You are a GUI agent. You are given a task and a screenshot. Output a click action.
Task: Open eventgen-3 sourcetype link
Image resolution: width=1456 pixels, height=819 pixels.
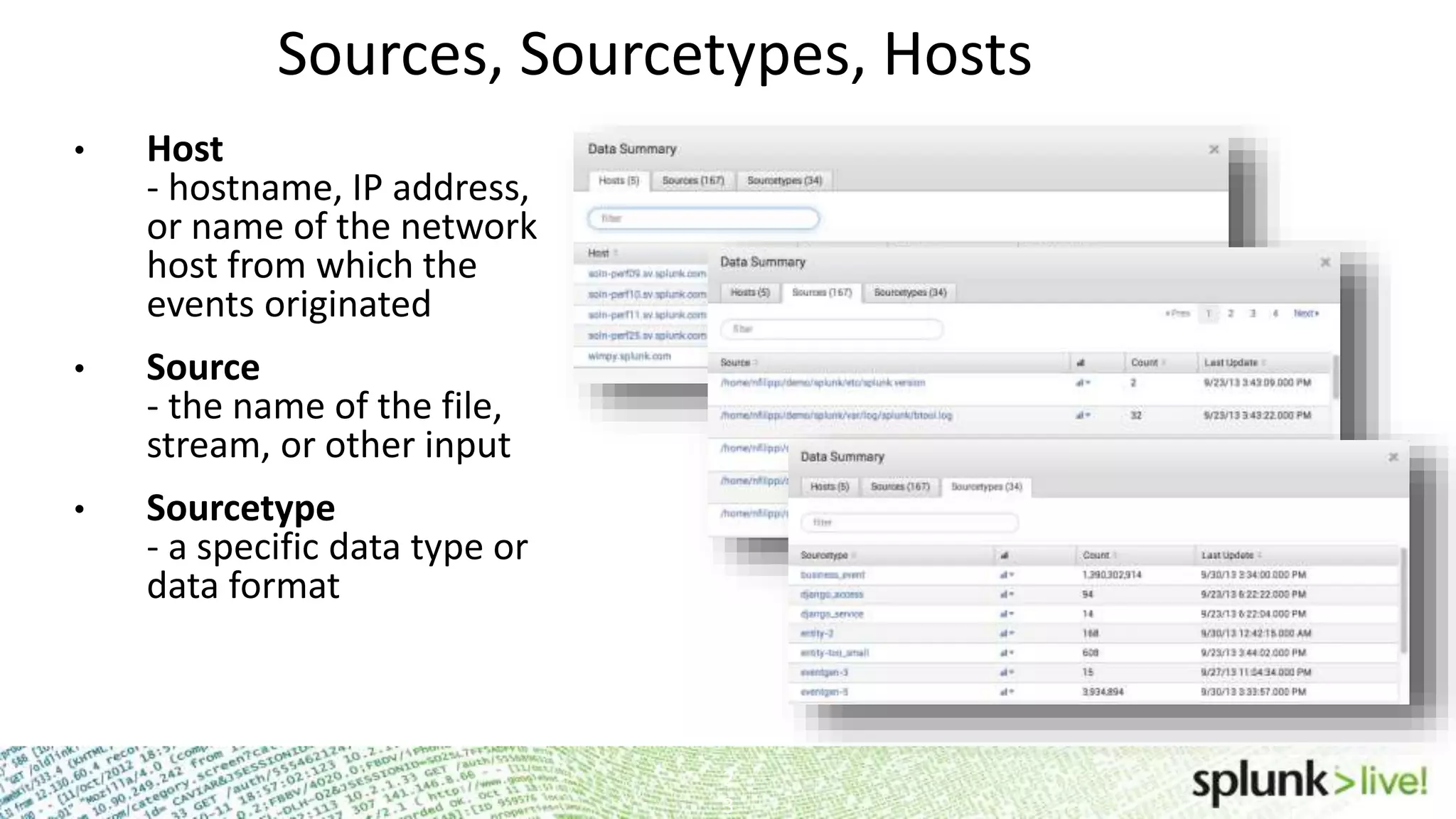[x=824, y=673]
